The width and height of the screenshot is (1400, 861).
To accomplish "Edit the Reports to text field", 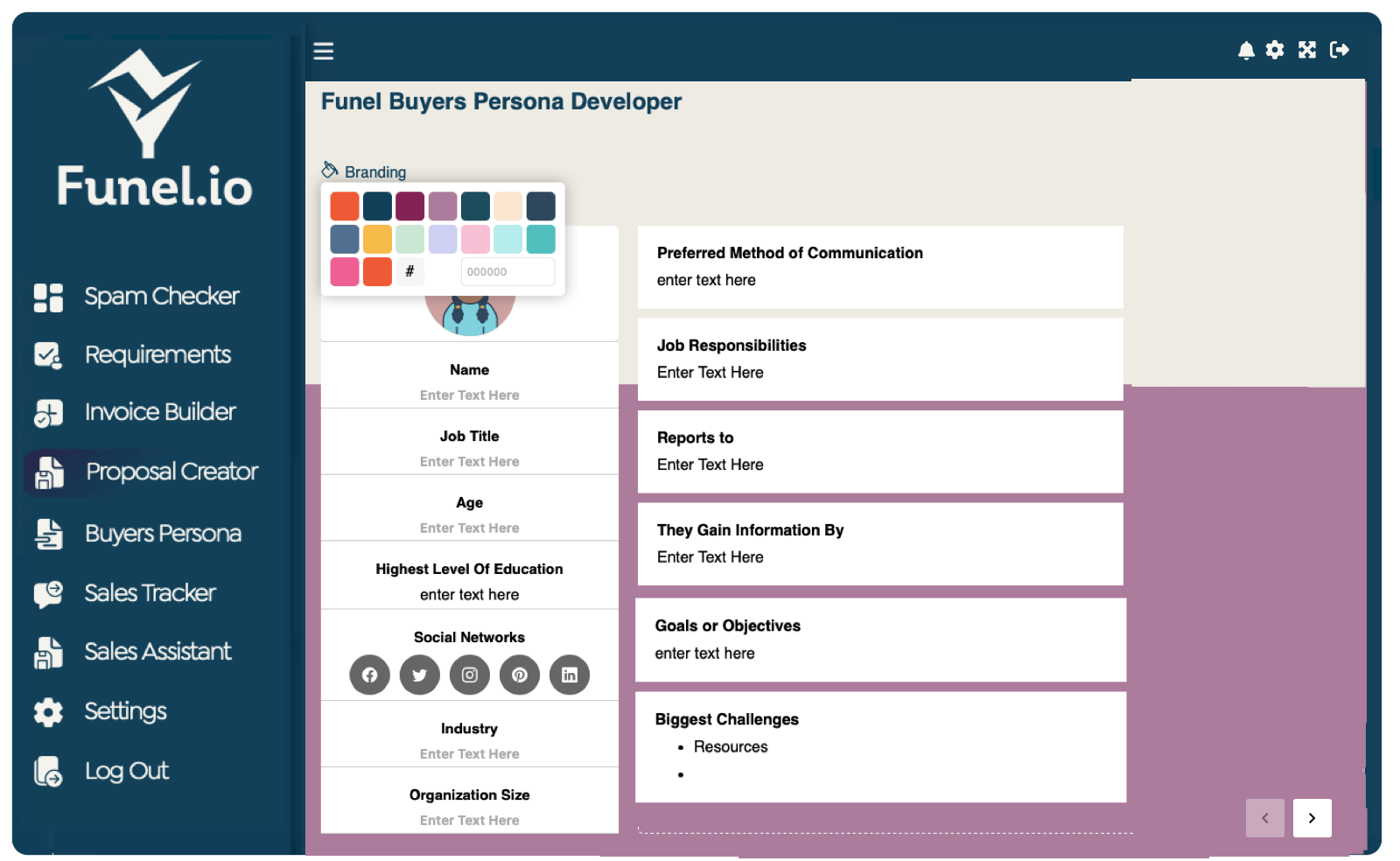I will tap(710, 465).
